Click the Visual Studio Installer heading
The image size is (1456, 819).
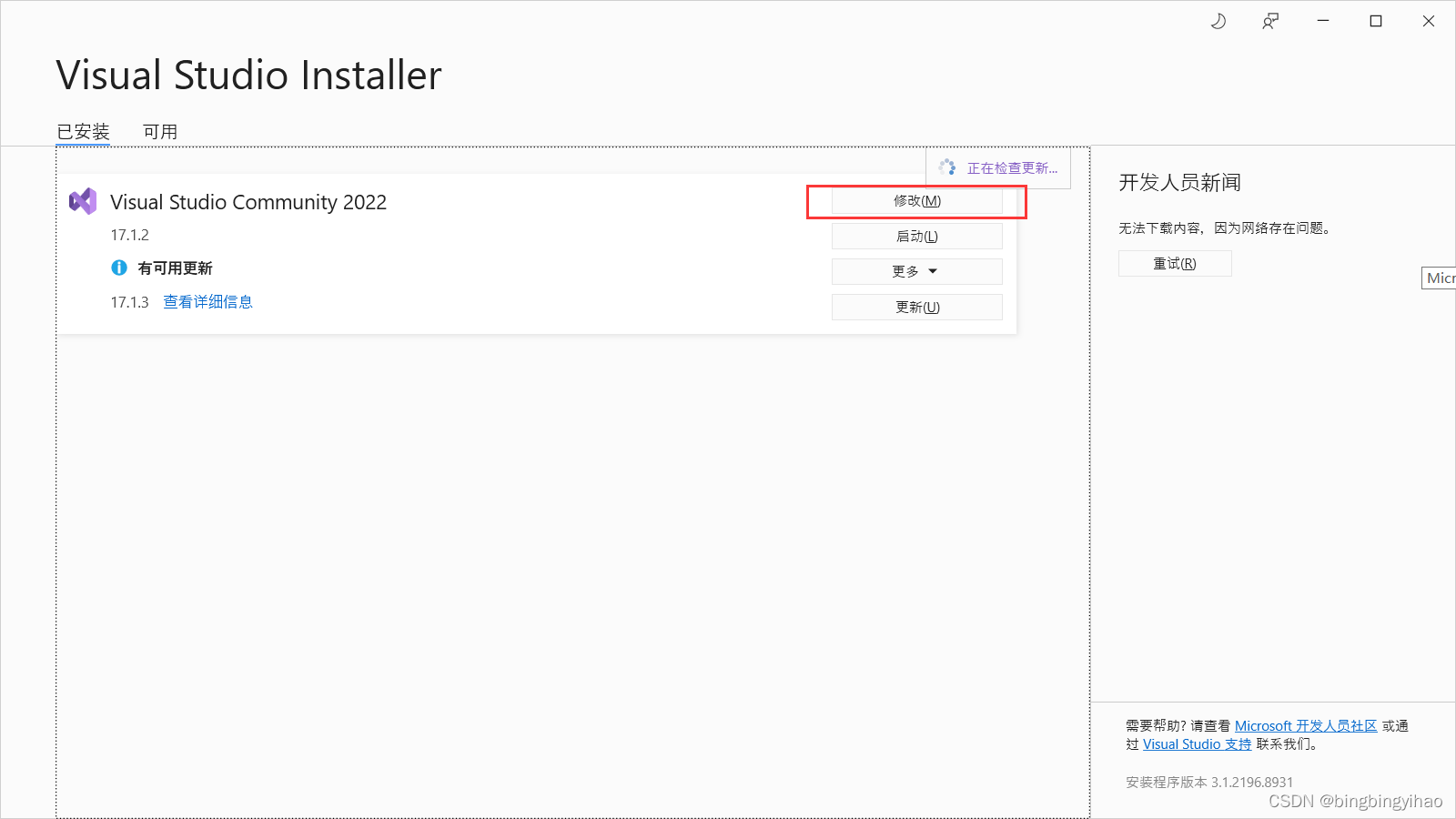click(x=248, y=76)
